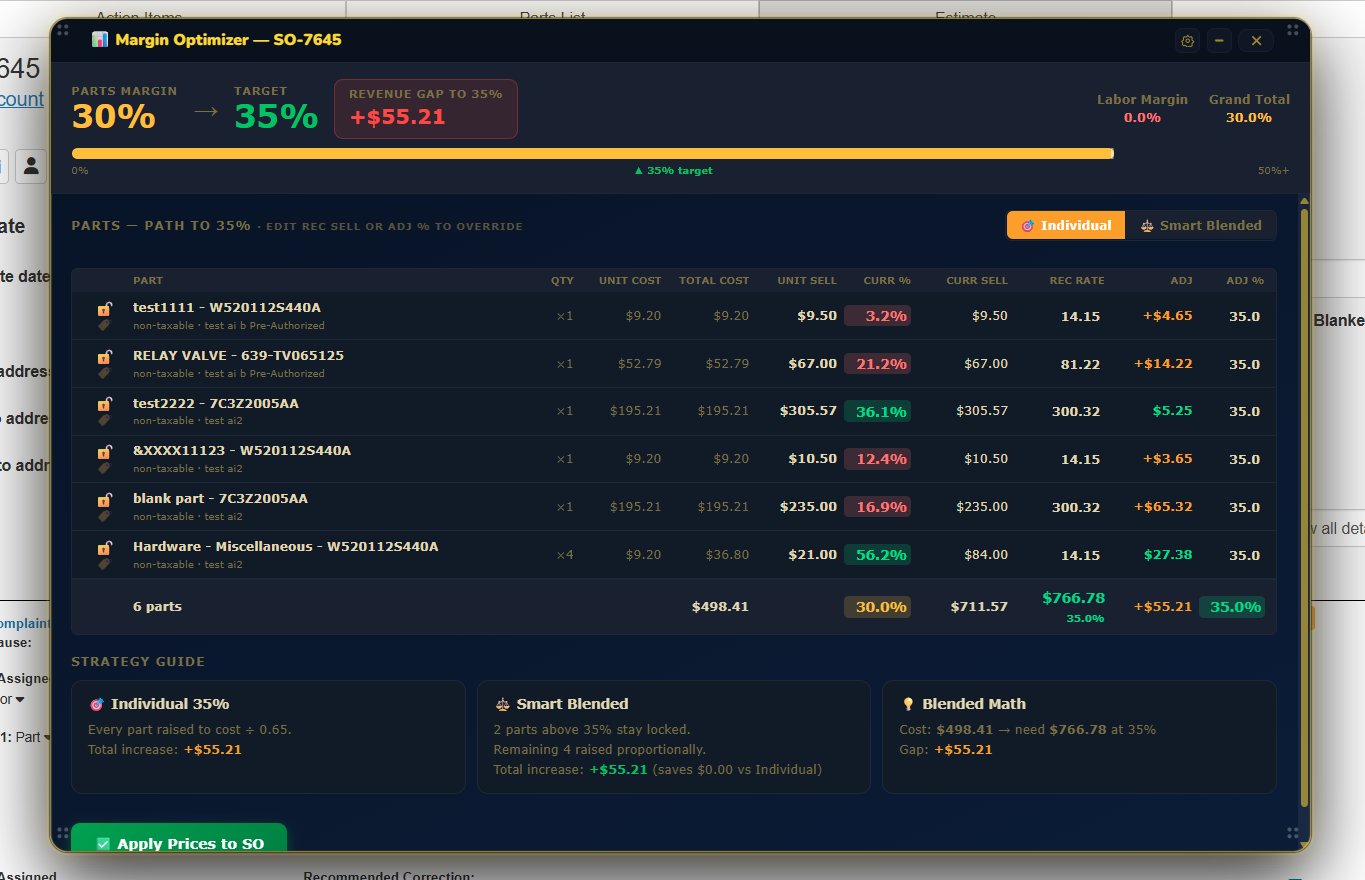
Task: Click the price tag icon on test1111 row
Action: pyautogui.click(x=104, y=325)
